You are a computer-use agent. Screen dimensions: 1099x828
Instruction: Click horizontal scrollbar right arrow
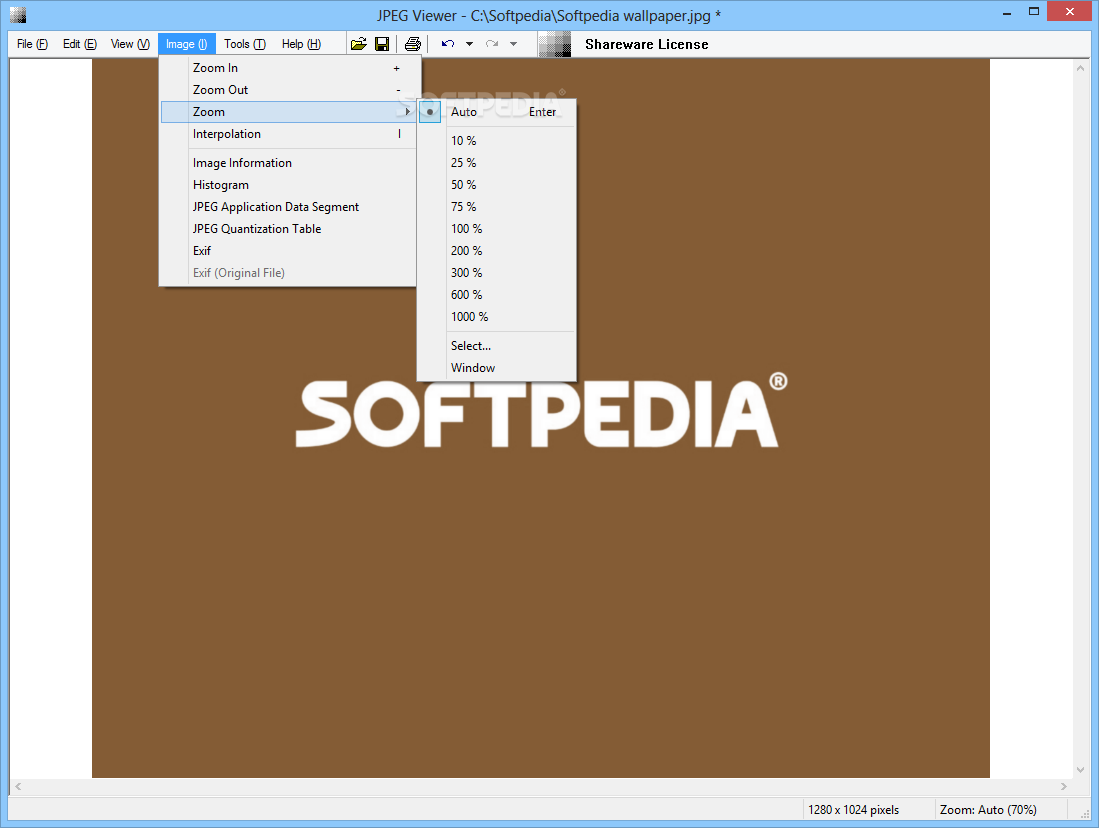point(1063,787)
